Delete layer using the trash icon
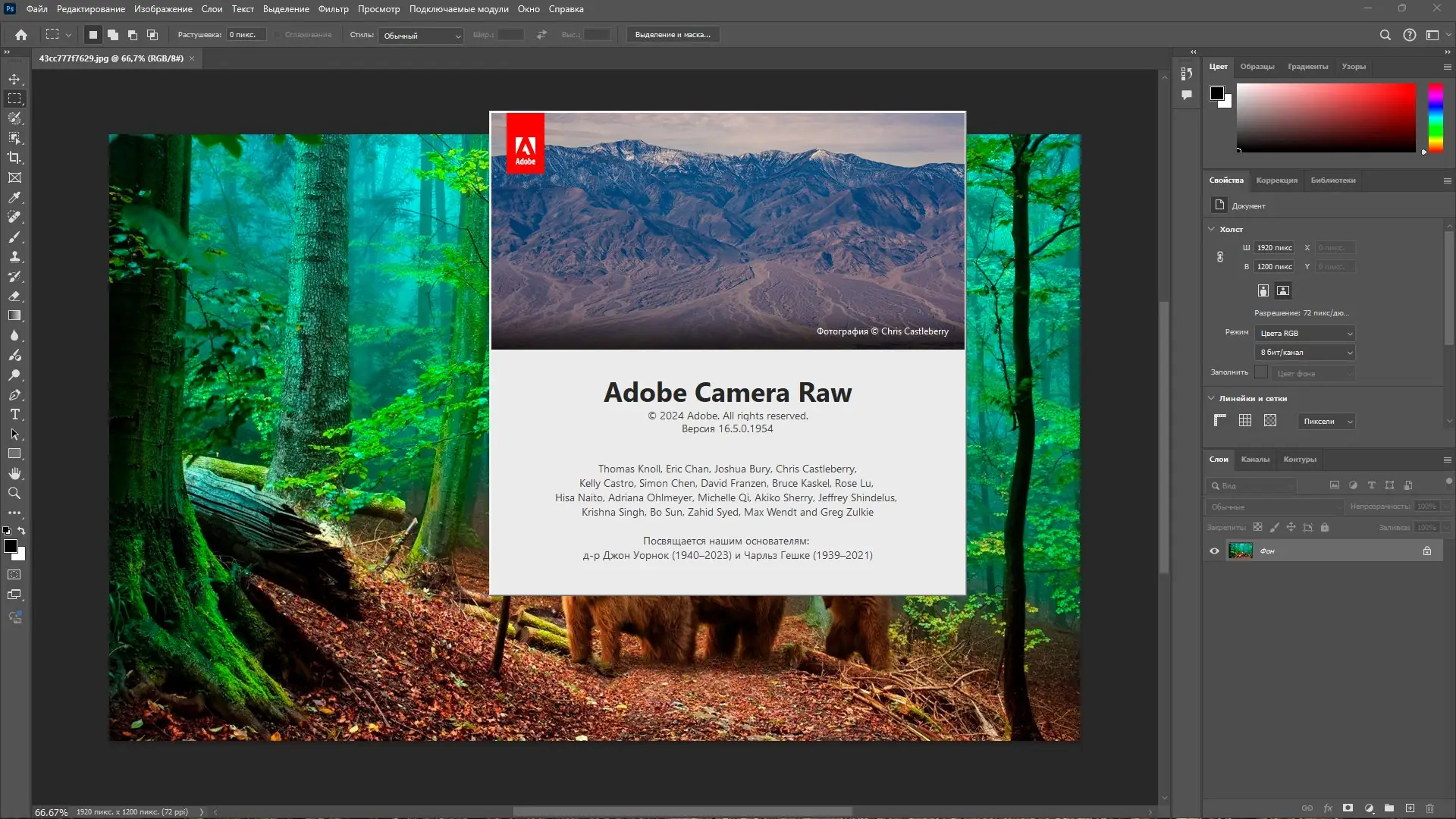This screenshot has height=819, width=1456. tap(1431, 808)
